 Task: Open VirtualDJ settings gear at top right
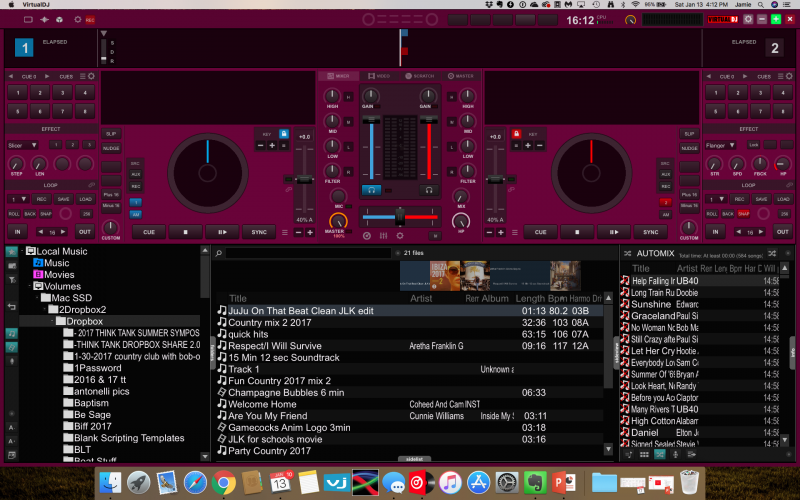[x=748, y=19]
